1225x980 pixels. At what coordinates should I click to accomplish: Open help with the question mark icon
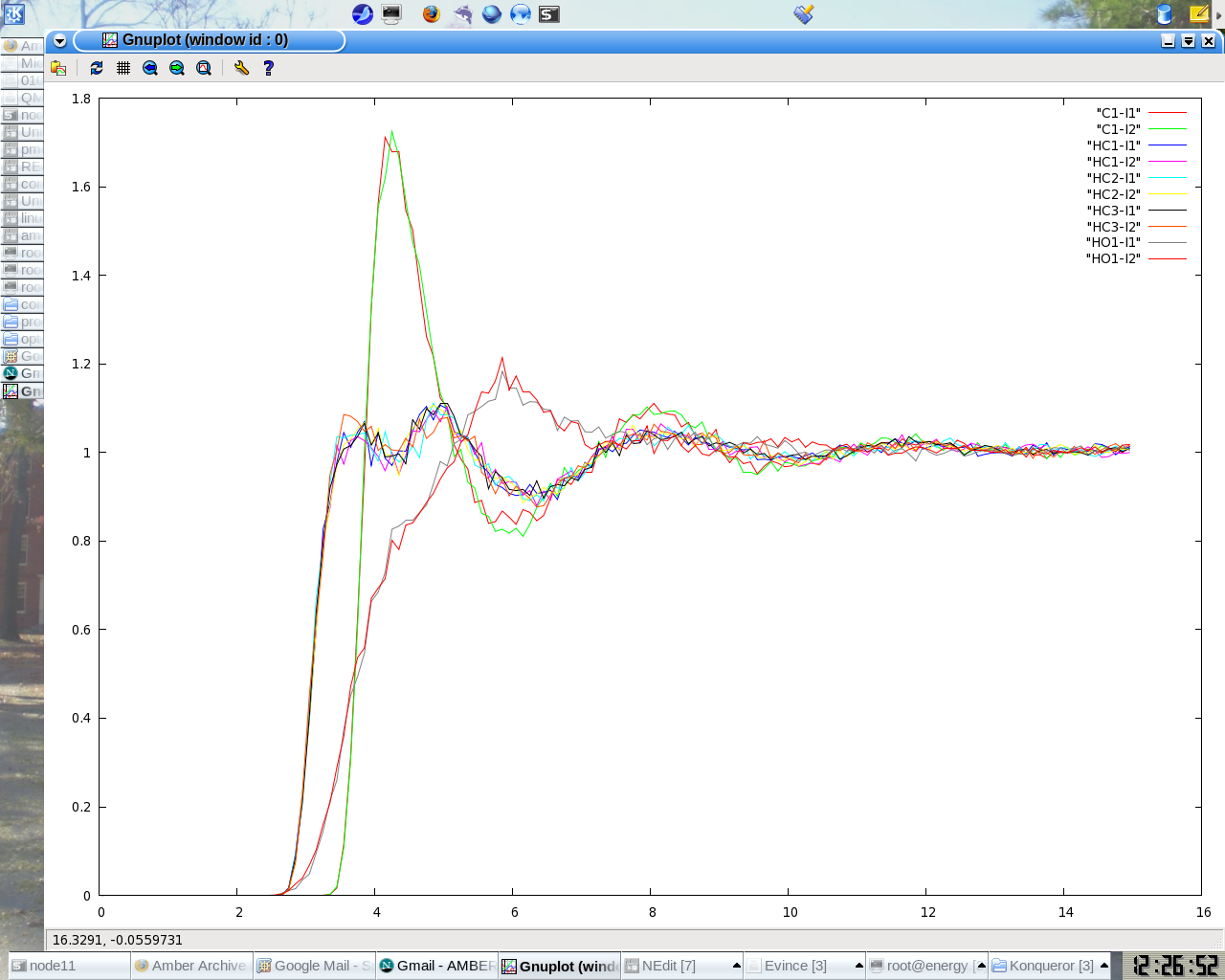(268, 68)
